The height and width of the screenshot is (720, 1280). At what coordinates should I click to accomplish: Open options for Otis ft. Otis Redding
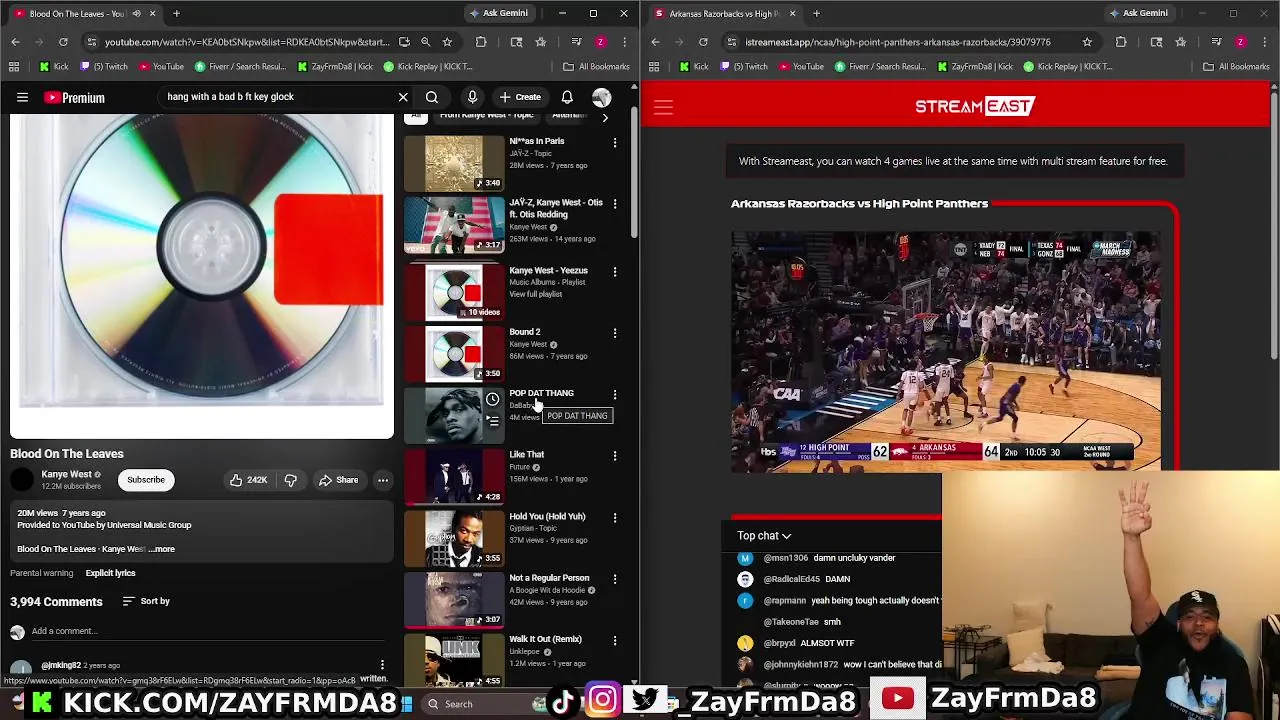tap(615, 203)
